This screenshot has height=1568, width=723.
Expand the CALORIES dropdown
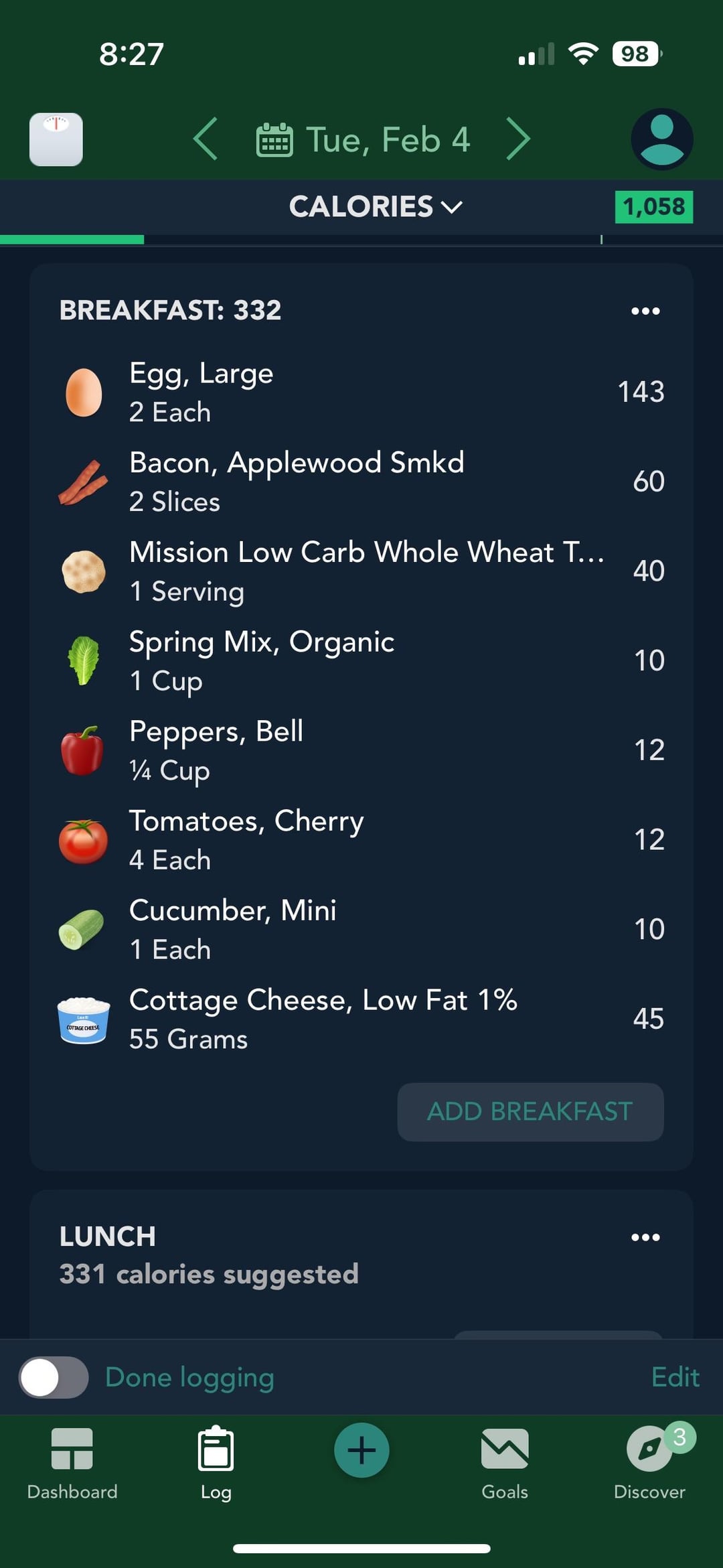point(376,206)
